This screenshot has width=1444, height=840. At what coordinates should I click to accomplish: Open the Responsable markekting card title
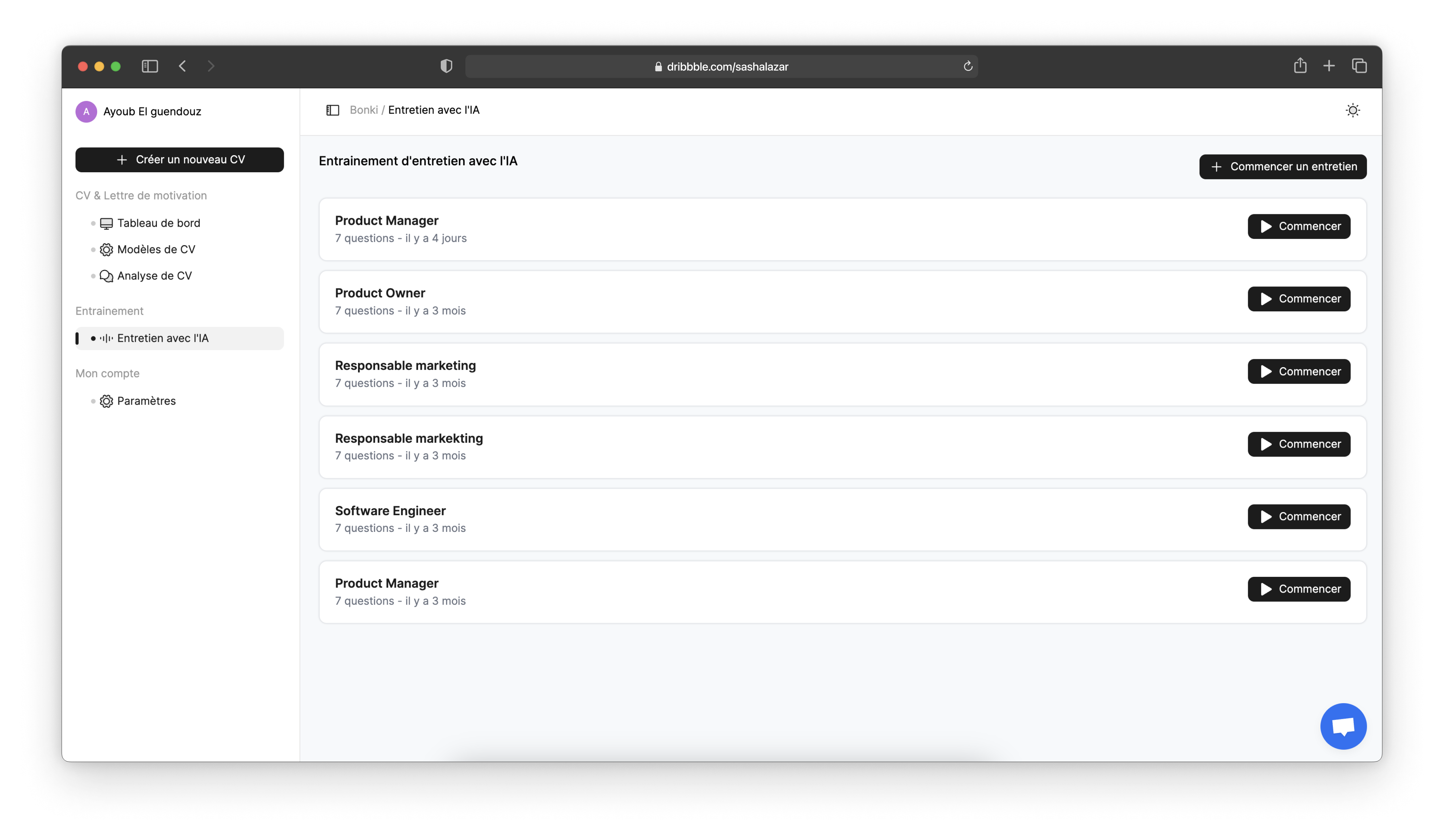tap(409, 438)
